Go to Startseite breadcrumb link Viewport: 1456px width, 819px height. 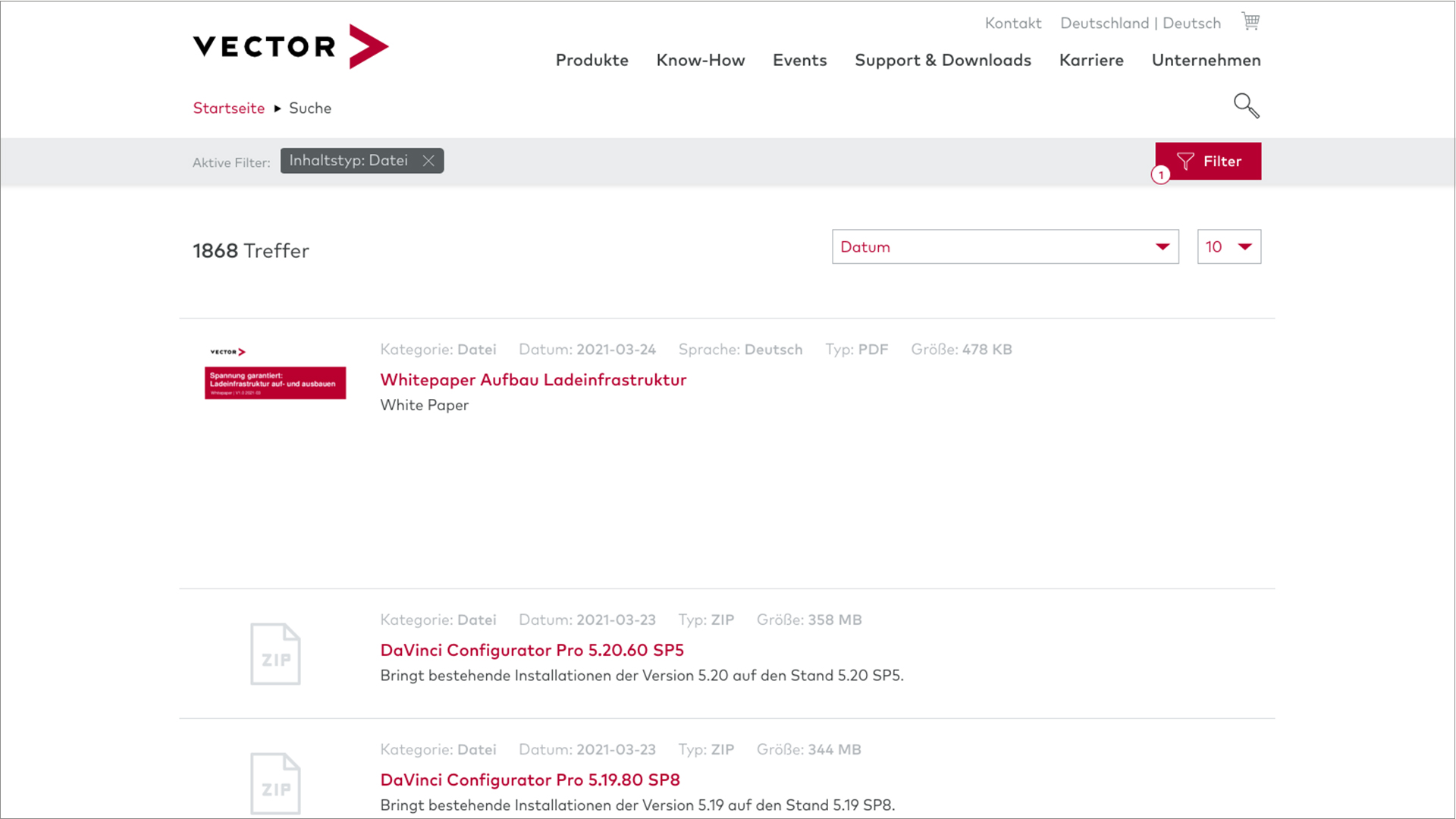228,108
